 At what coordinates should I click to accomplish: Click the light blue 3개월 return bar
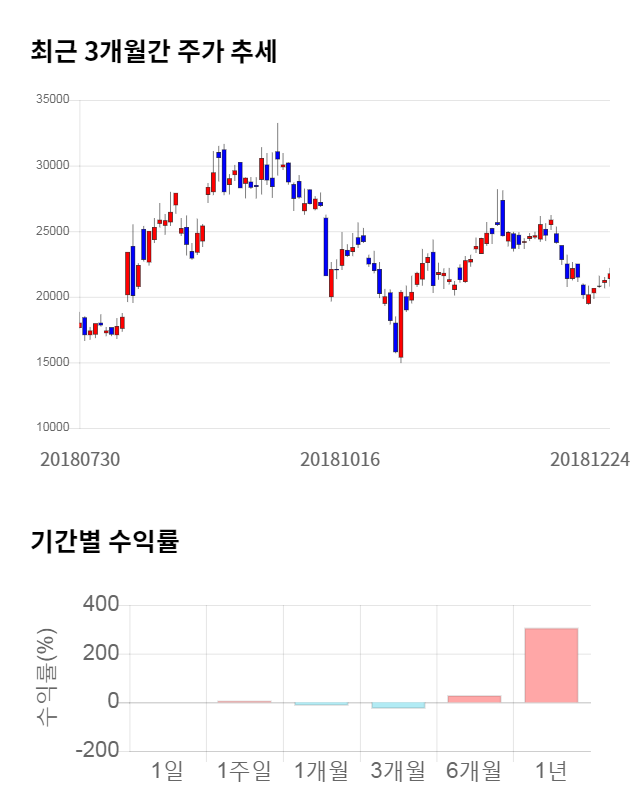pos(398,705)
